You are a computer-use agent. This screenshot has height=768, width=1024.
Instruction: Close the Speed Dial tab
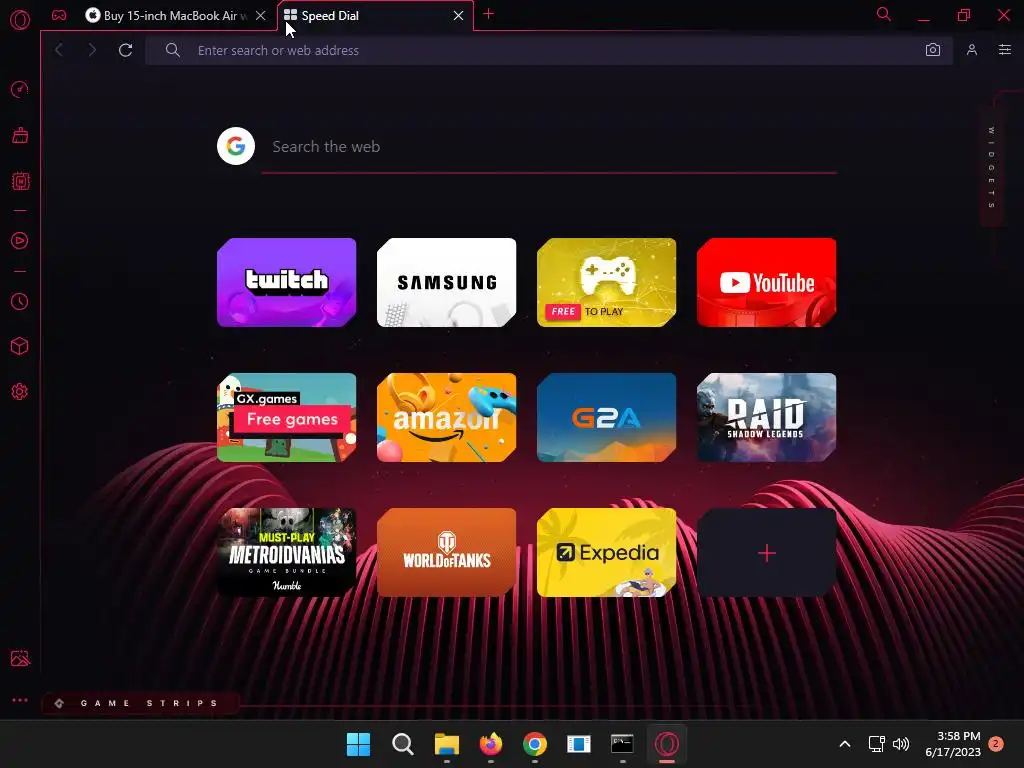coord(458,16)
